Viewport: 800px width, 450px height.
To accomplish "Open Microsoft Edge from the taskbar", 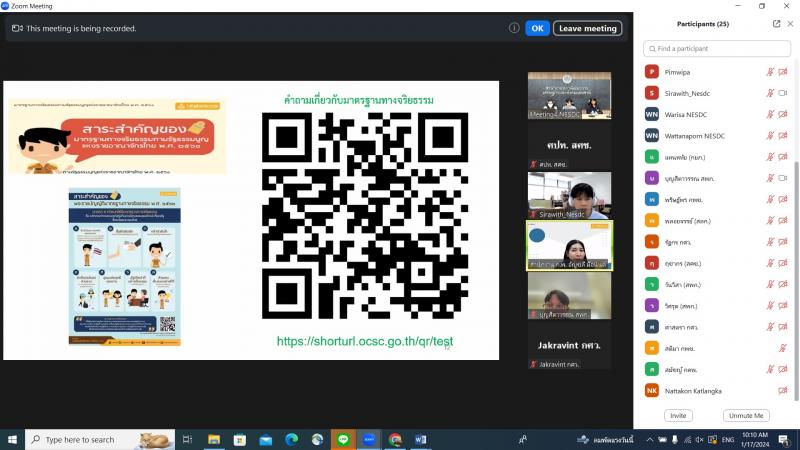I will (292, 439).
